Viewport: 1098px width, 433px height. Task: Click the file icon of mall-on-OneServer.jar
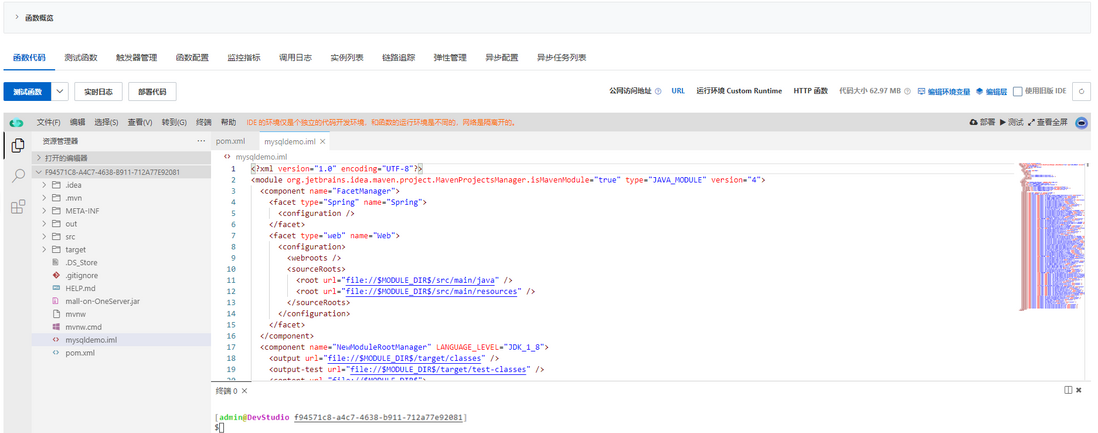pos(56,301)
